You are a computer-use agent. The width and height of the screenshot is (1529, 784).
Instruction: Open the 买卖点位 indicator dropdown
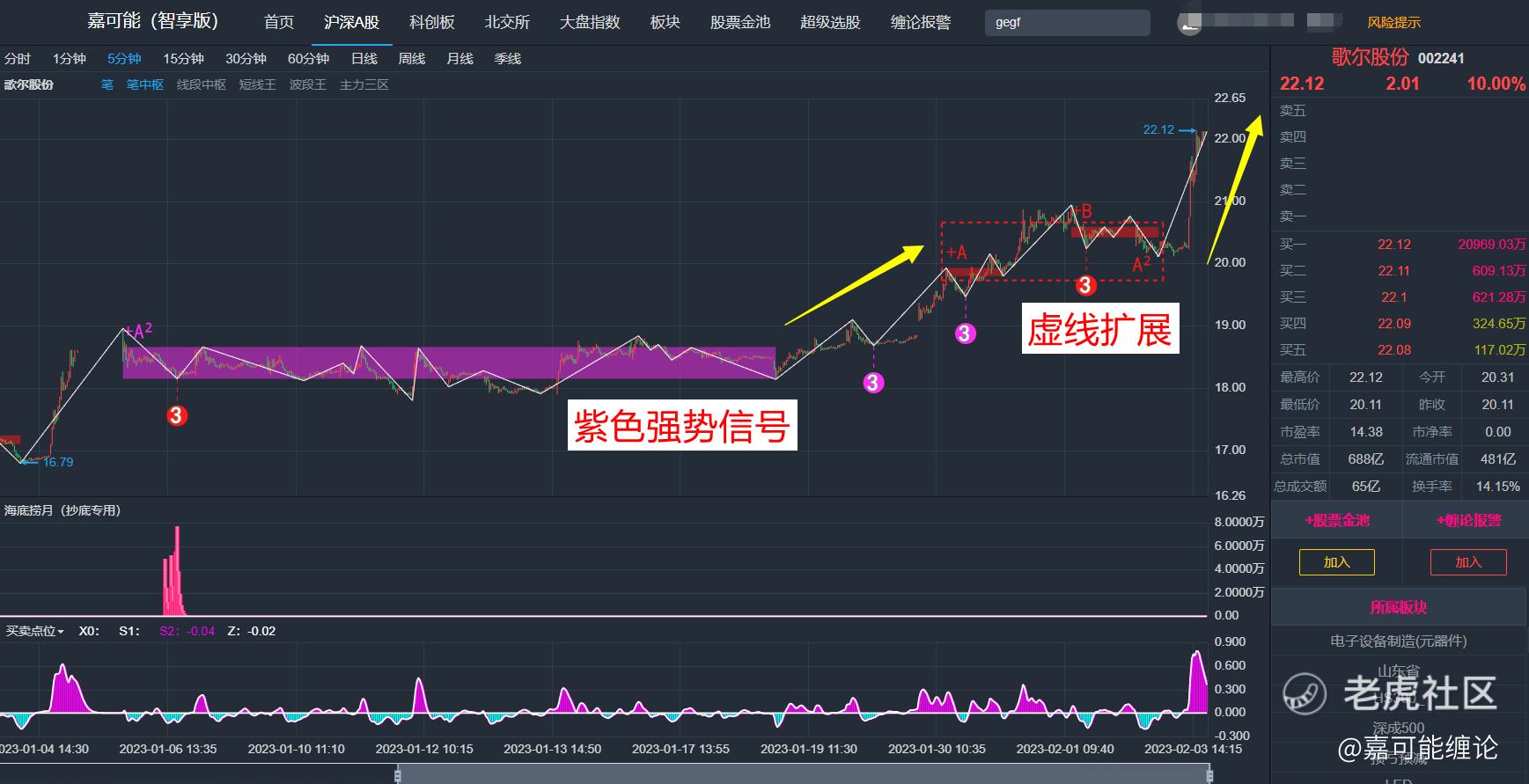pyautogui.click(x=35, y=631)
